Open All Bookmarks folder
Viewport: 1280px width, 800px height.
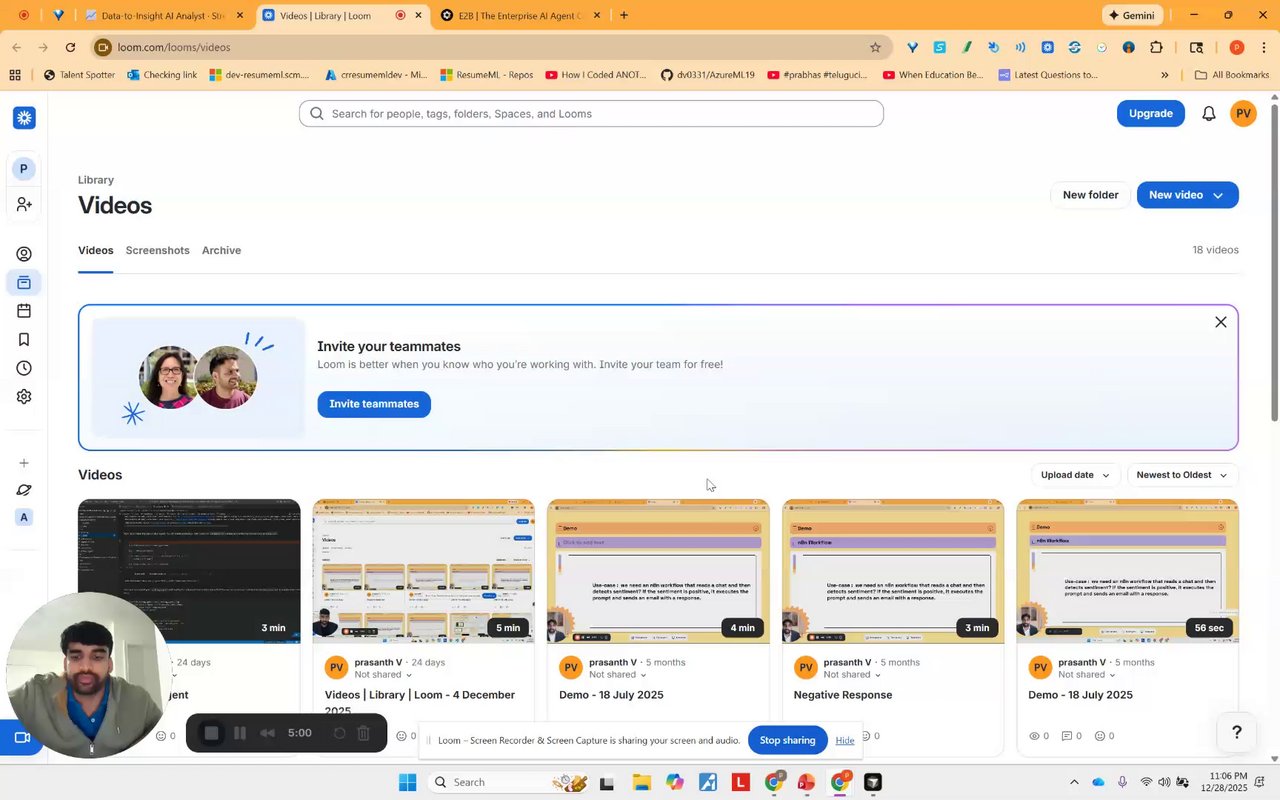1232,75
